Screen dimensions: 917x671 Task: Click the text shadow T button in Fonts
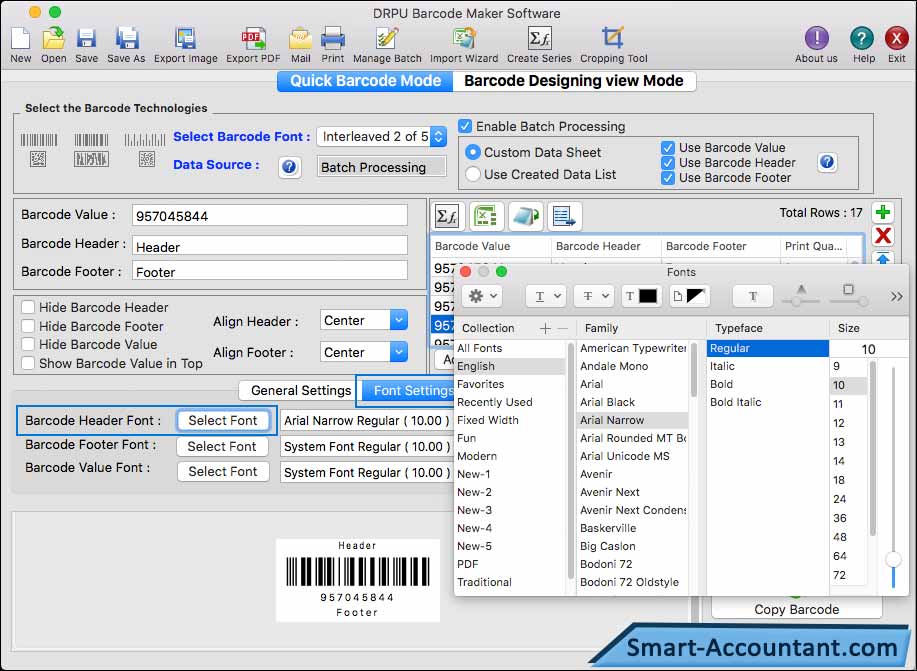753,296
